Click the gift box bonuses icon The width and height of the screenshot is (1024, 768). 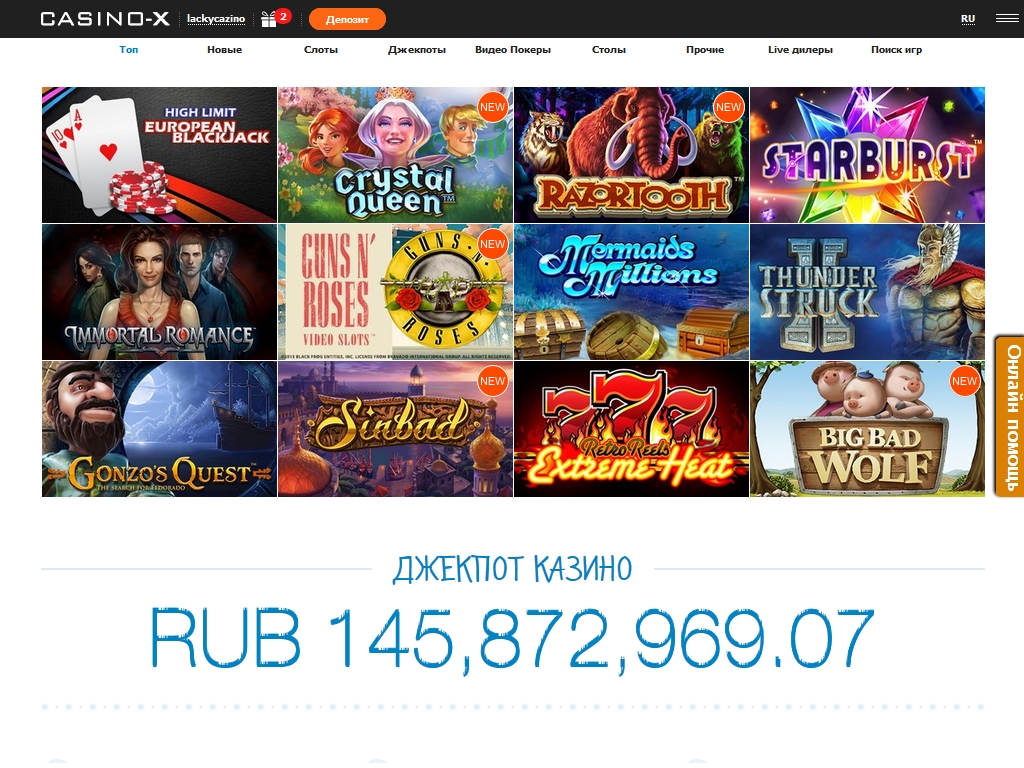(x=269, y=19)
